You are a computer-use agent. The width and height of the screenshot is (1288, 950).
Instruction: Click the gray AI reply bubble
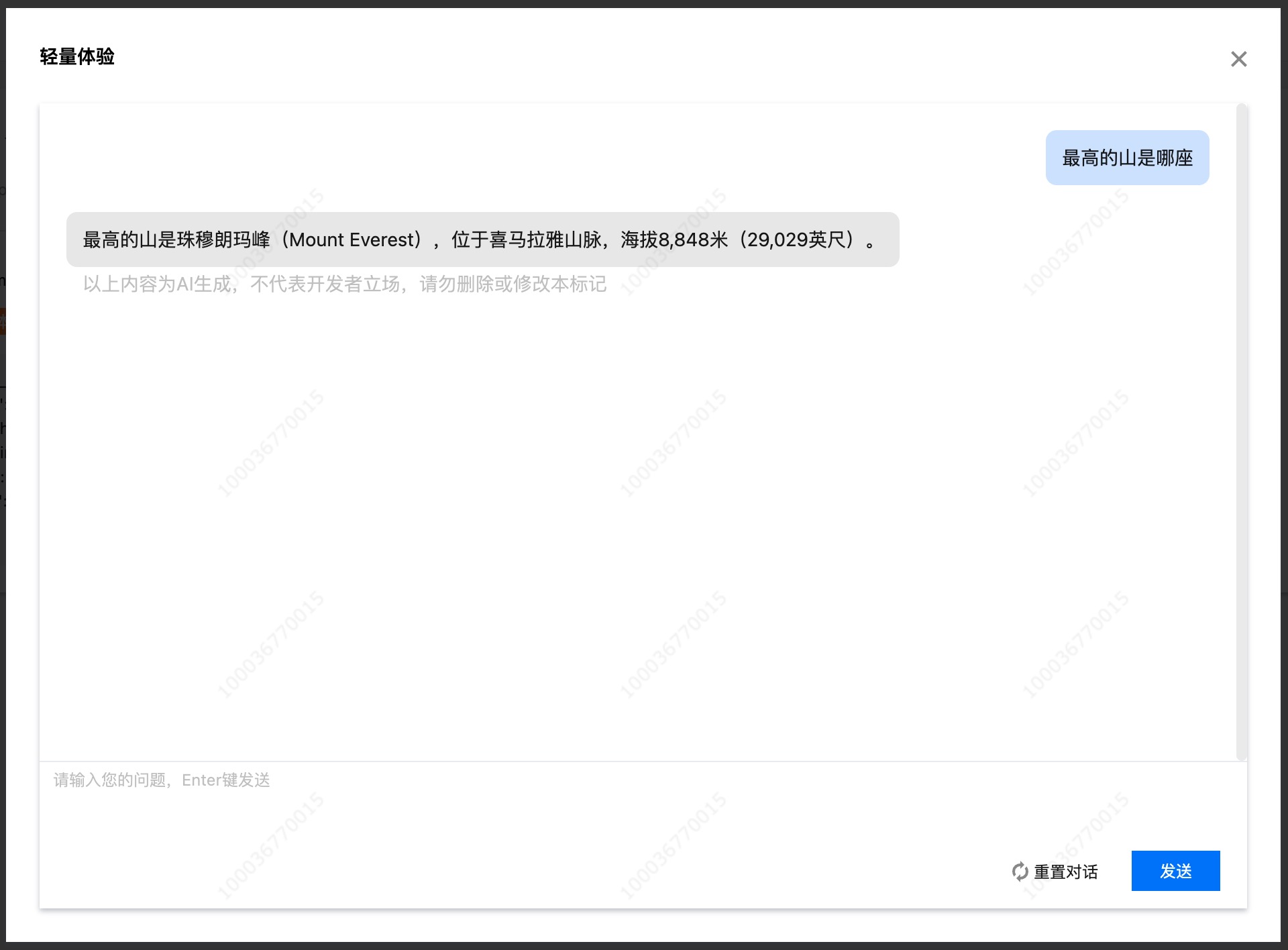(x=482, y=240)
